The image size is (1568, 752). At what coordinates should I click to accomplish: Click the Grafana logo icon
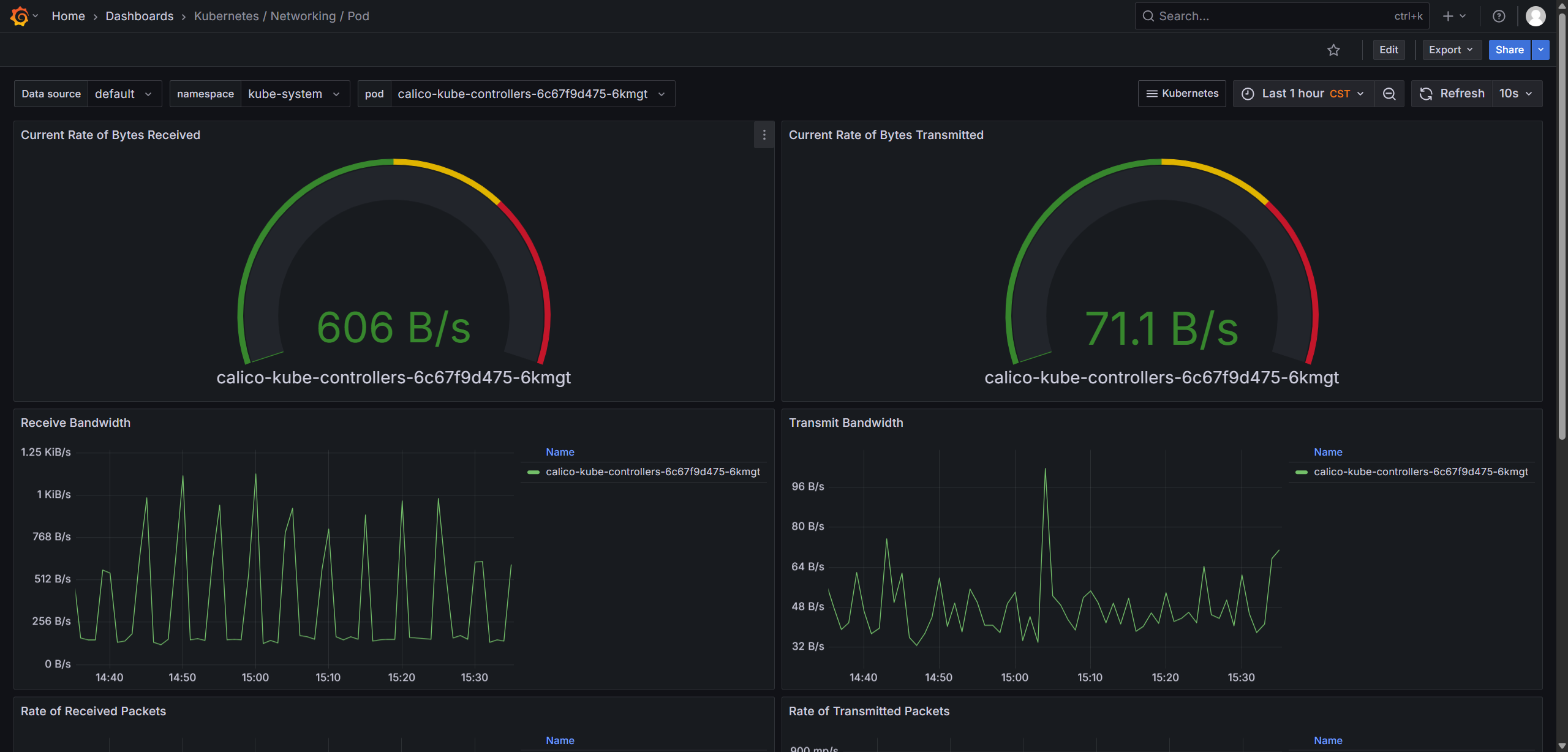(x=20, y=16)
